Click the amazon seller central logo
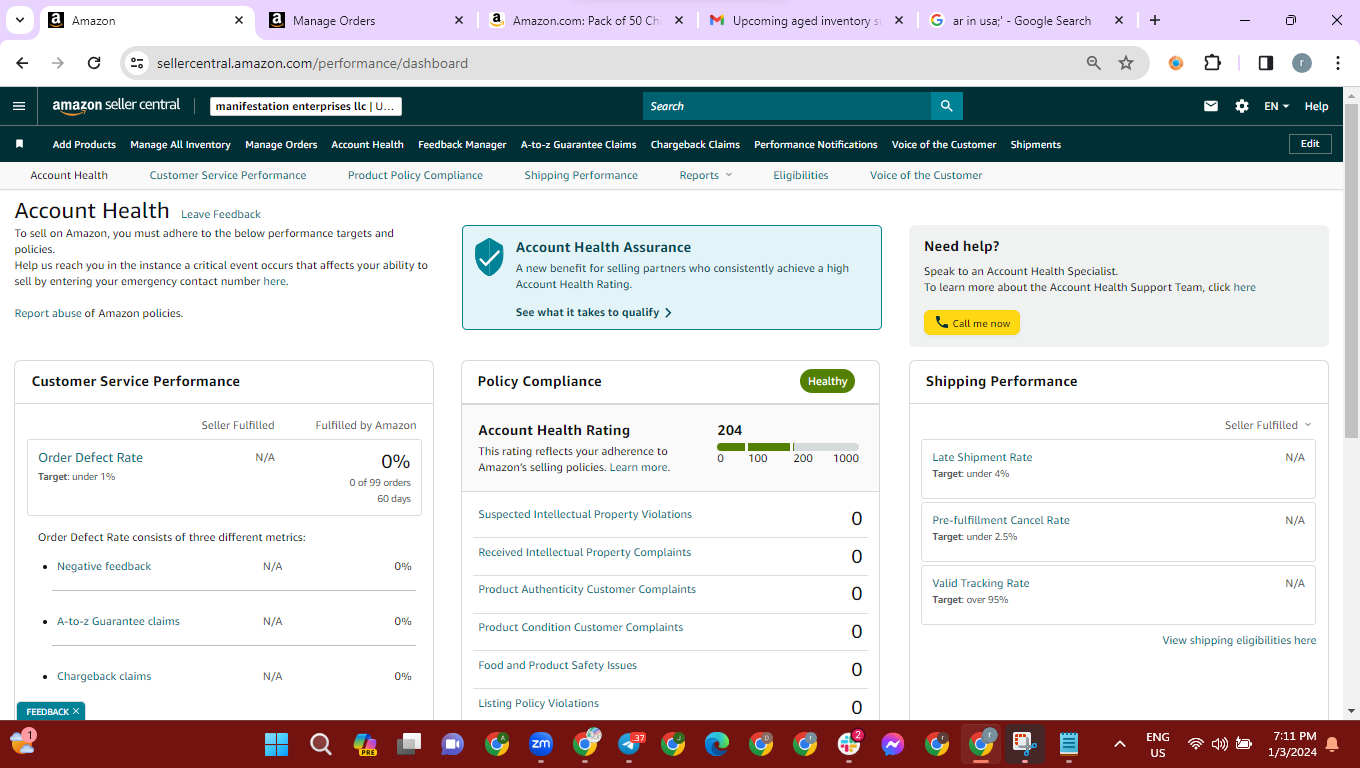This screenshot has height=768, width=1360. point(116,105)
